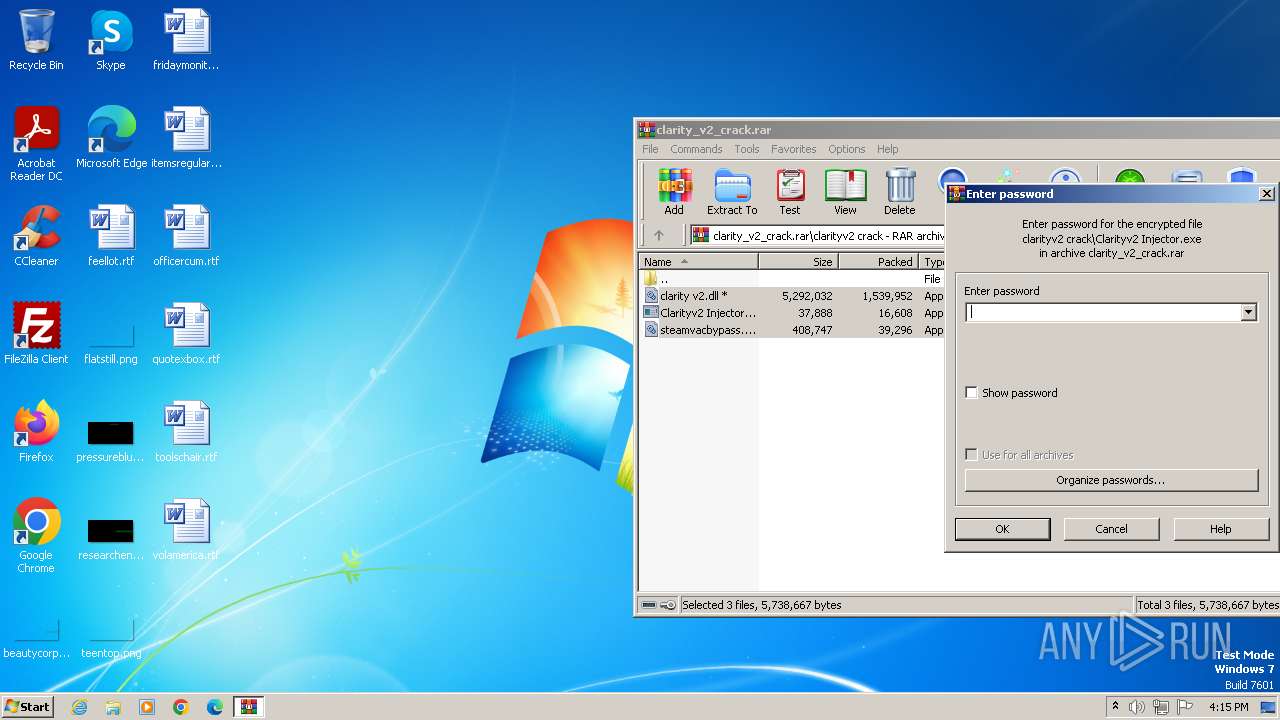Open the Favorites menu

[794, 149]
